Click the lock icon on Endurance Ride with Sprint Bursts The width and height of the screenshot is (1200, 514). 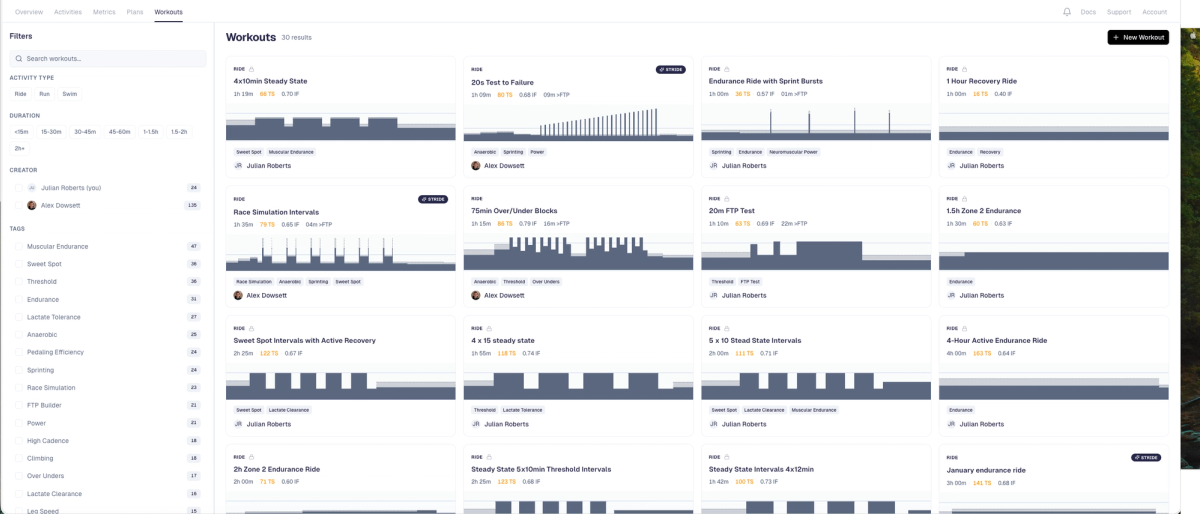[727, 69]
